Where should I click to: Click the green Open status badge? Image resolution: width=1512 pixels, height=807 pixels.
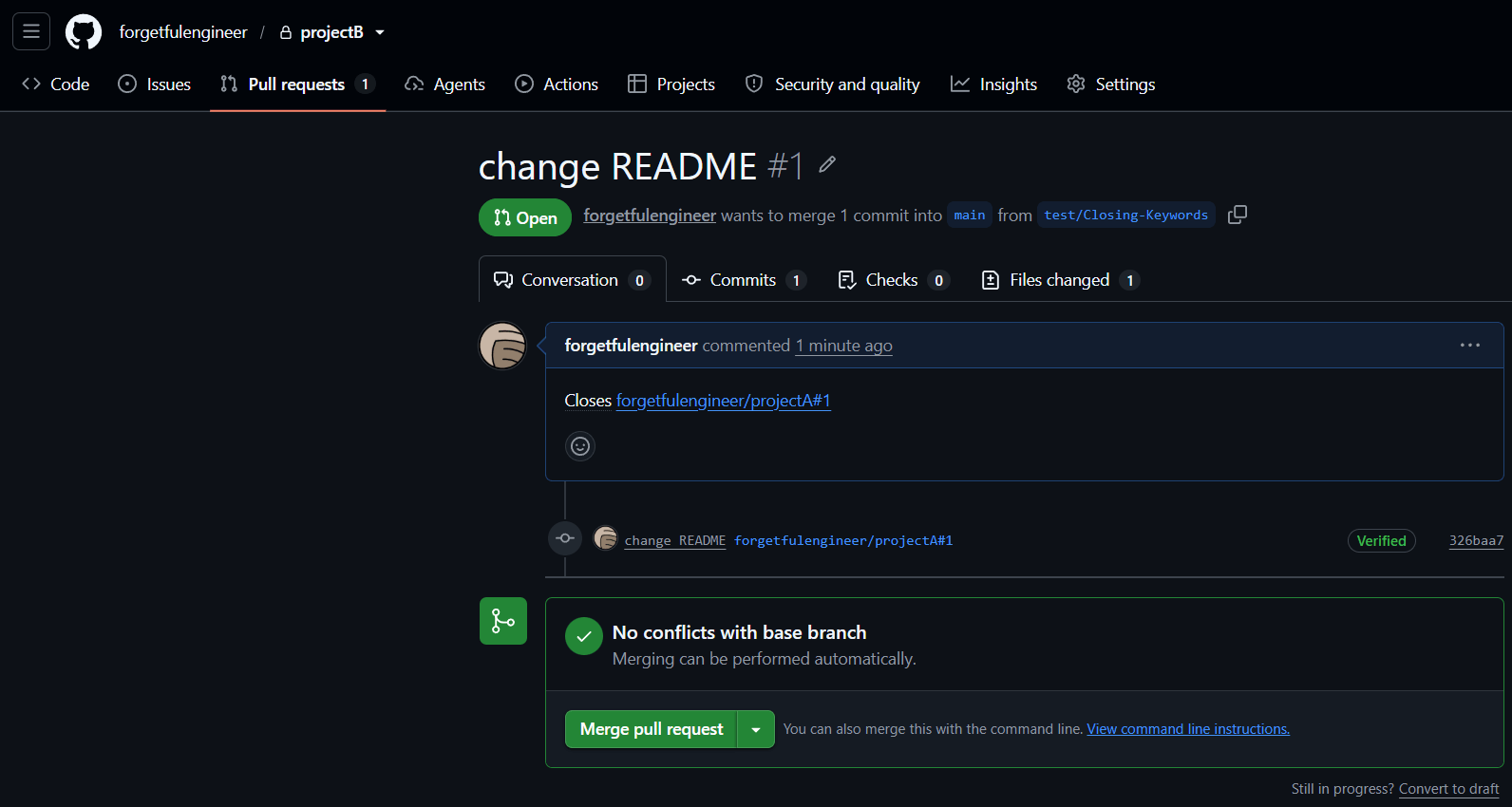tap(525, 217)
